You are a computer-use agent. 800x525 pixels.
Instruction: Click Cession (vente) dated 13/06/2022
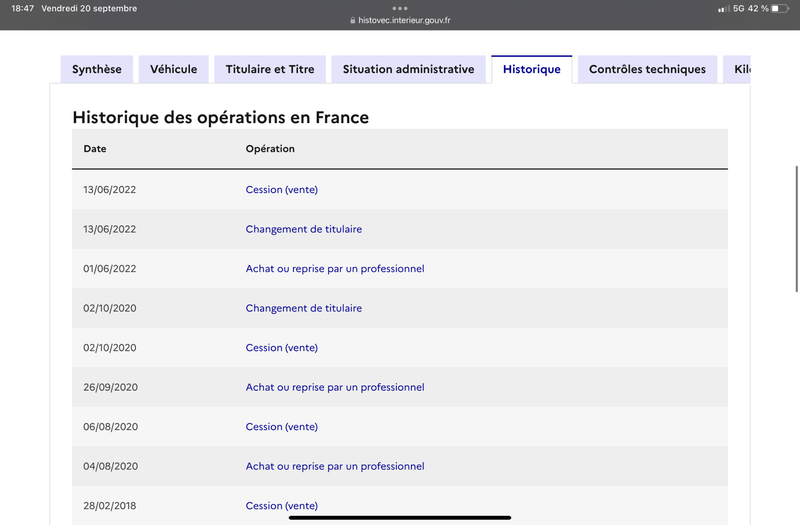pos(282,190)
